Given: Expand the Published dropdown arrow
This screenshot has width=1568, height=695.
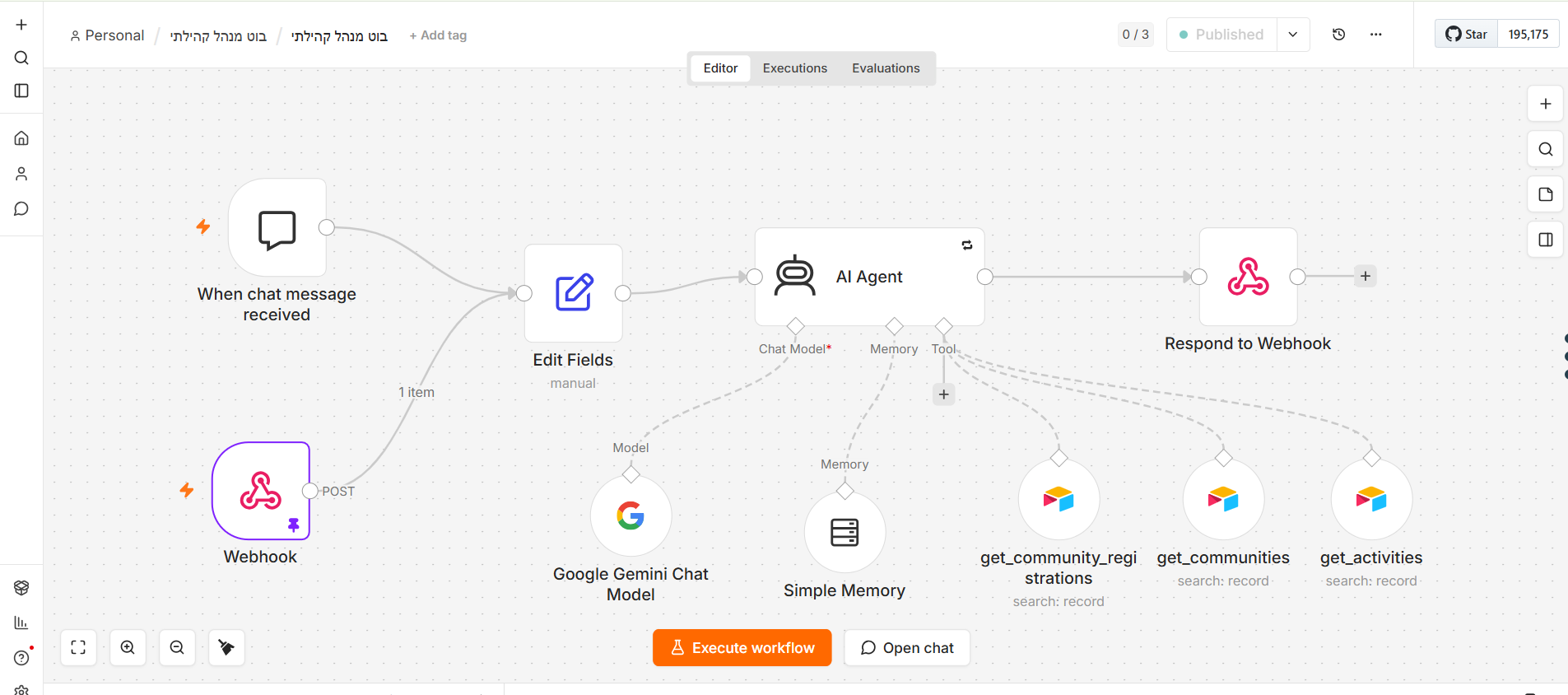Looking at the screenshot, I should (x=1293, y=35).
